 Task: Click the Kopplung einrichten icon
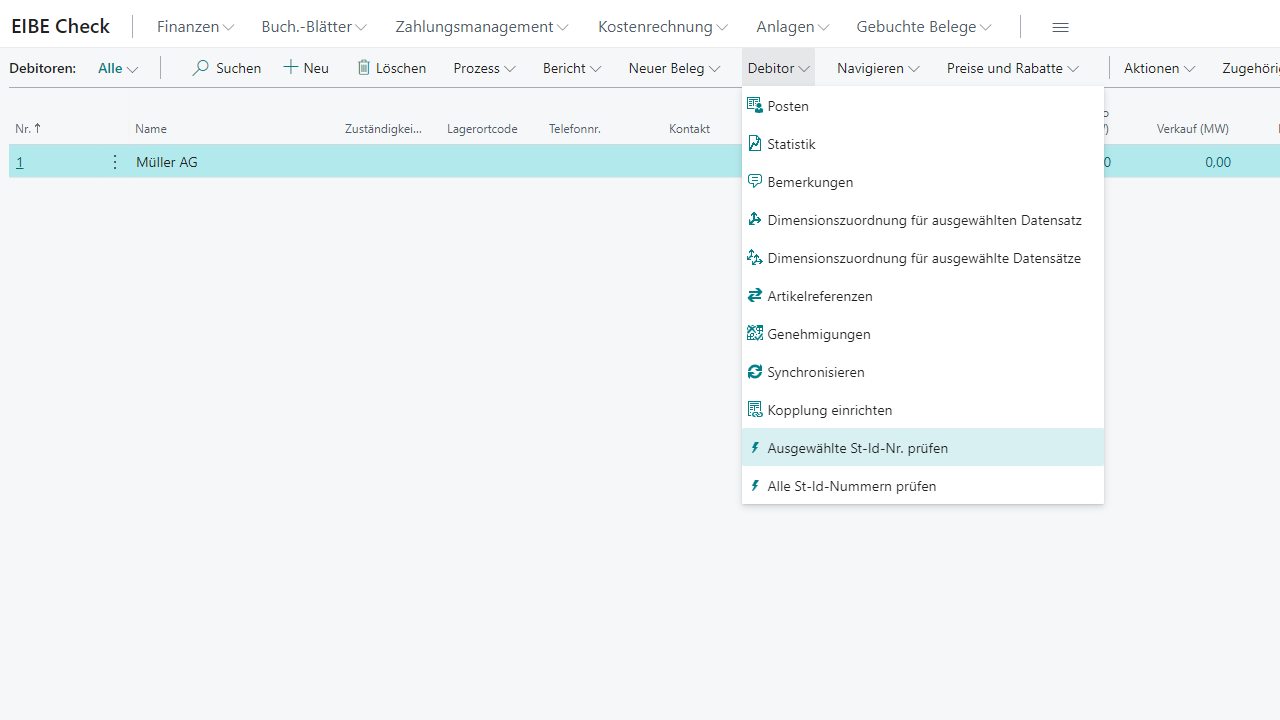(755, 410)
